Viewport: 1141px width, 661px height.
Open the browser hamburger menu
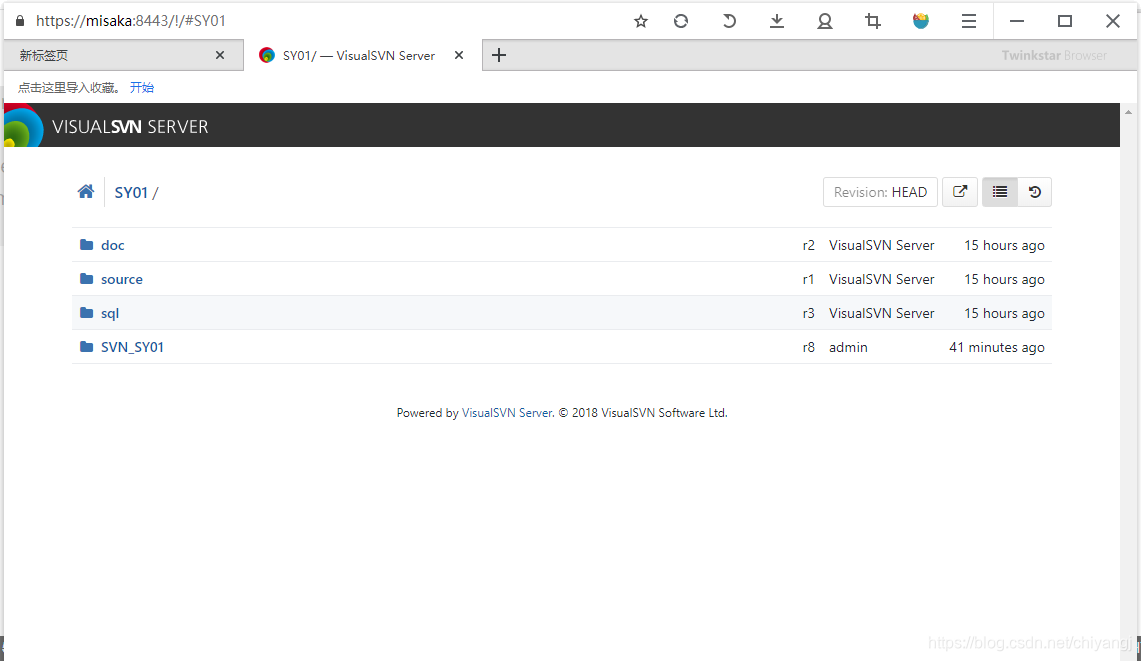(x=969, y=21)
